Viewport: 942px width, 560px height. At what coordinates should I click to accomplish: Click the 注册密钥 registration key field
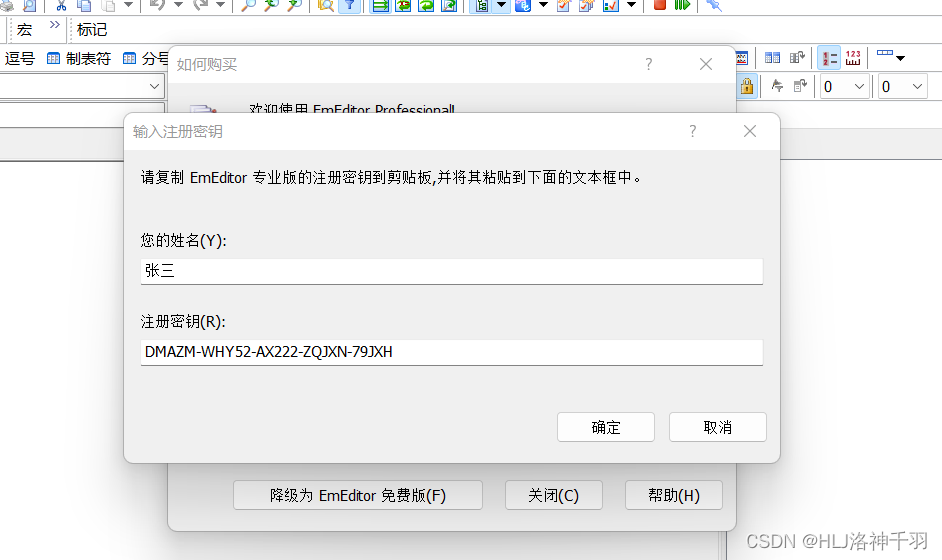(x=451, y=353)
